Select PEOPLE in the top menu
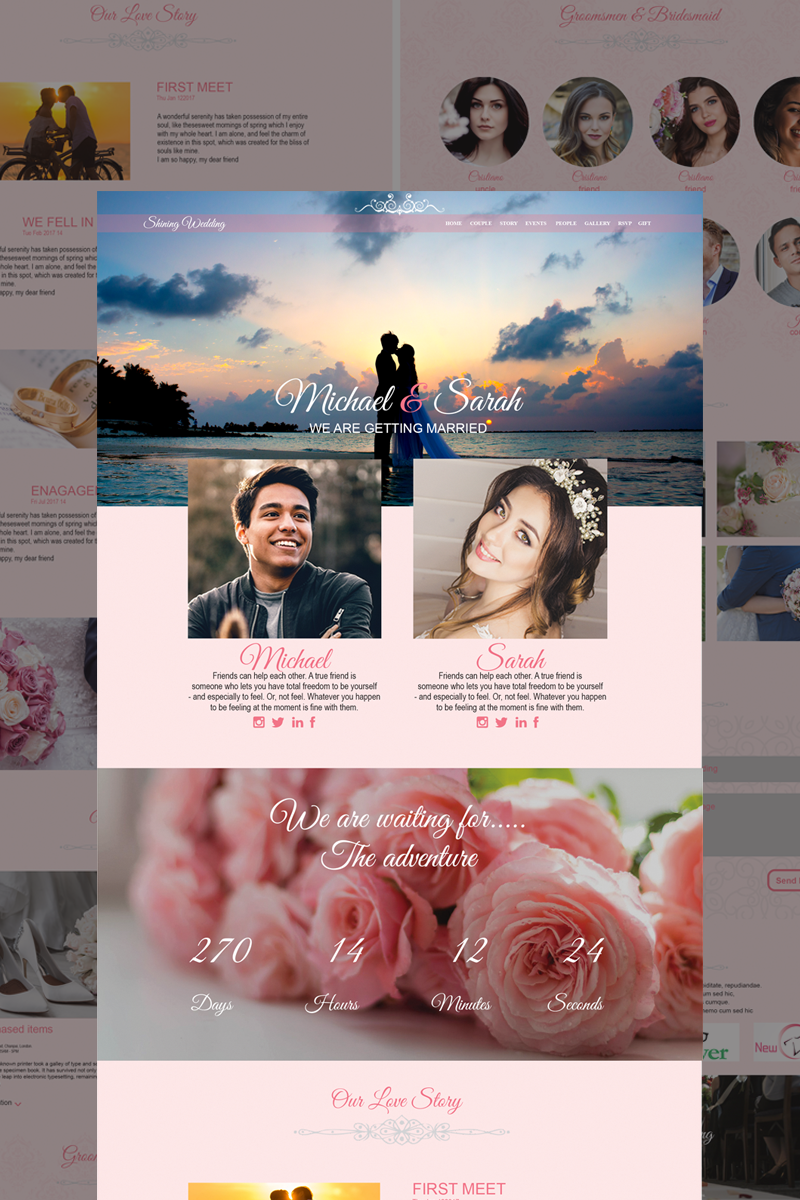Screen dimensions: 800x1200 566,223
